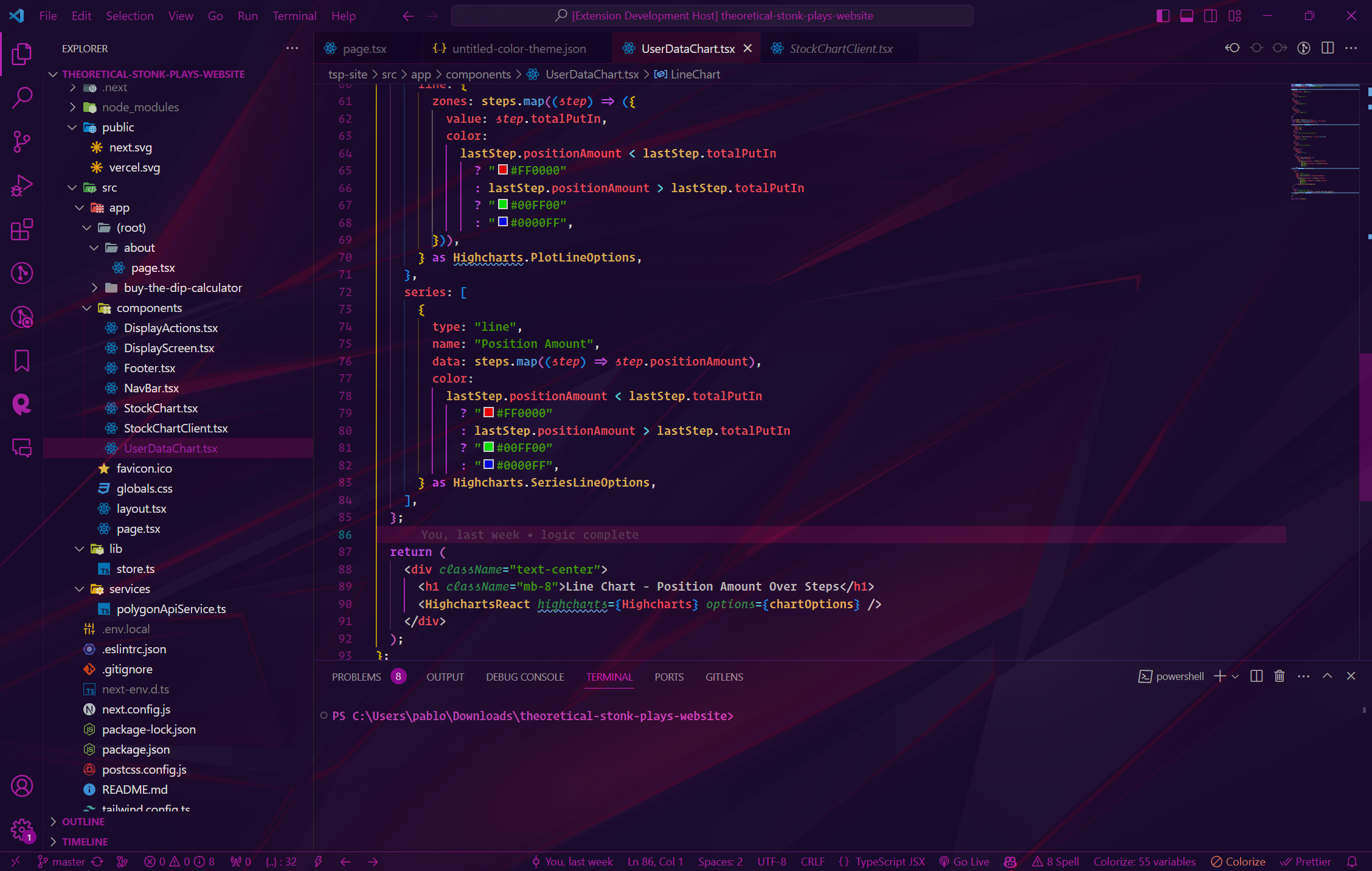Click Go Live in status bar
Viewport: 1372px width, 871px height.
click(x=964, y=861)
